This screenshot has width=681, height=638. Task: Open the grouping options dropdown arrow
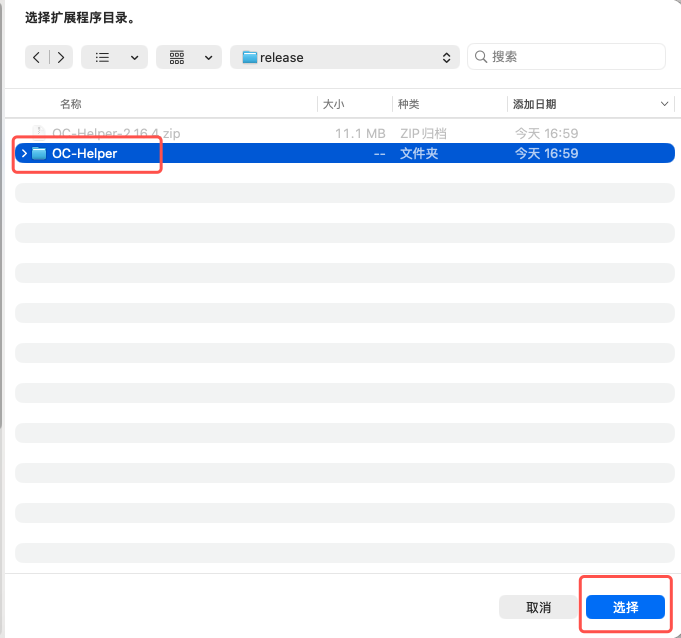pos(208,58)
